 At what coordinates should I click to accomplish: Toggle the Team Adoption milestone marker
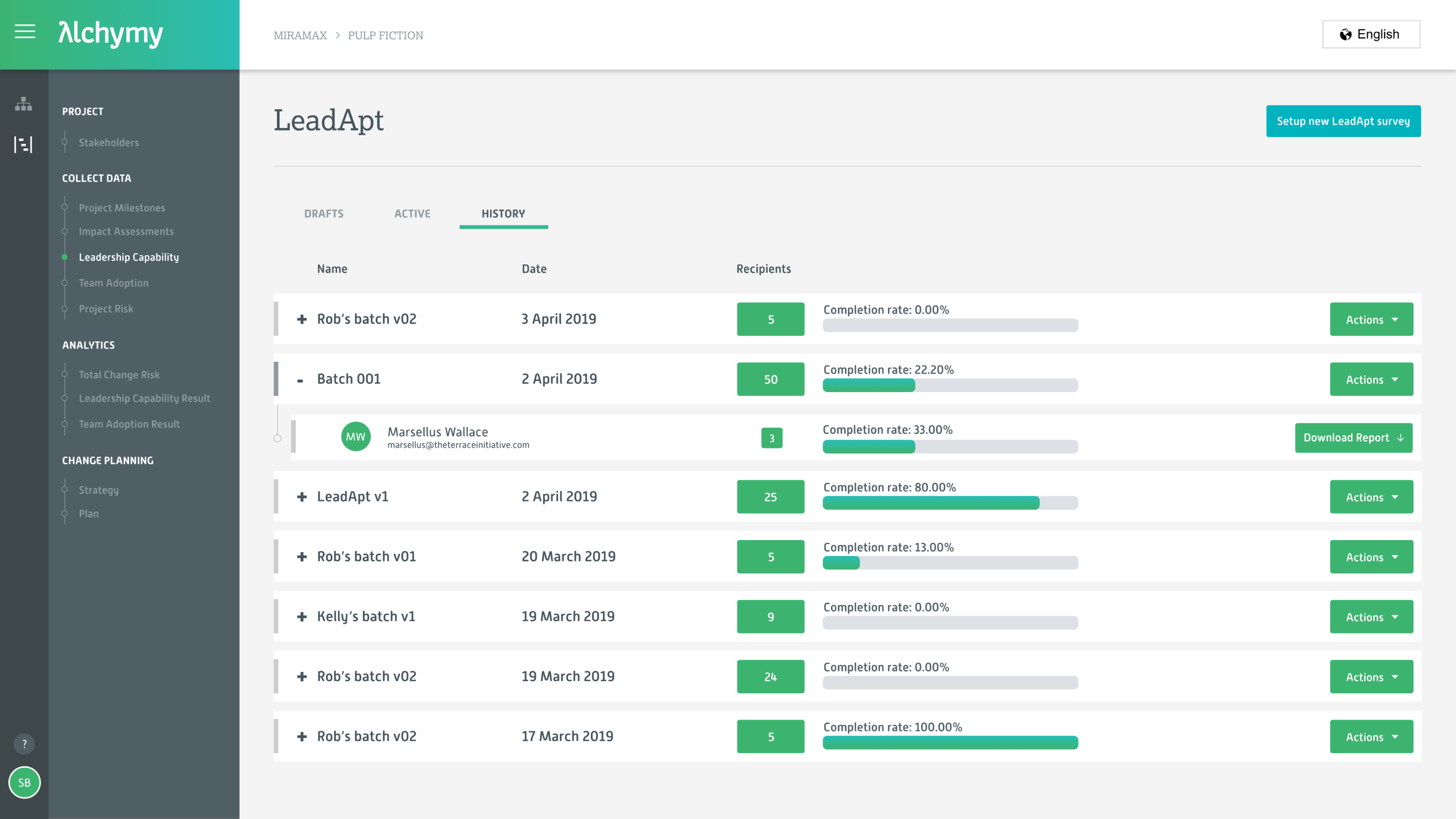[x=64, y=283]
